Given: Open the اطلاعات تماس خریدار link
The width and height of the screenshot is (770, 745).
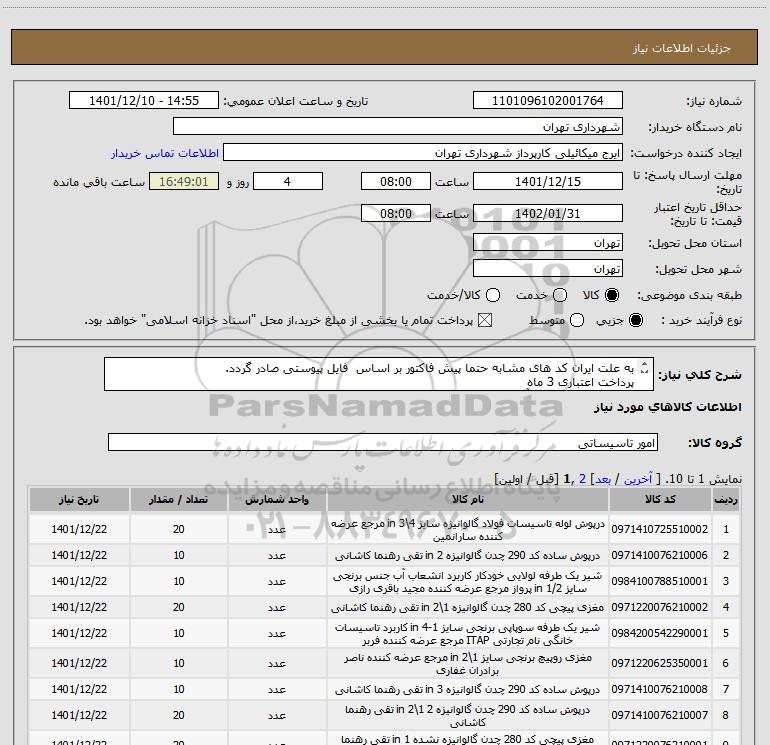Looking at the screenshot, I should (165, 153).
